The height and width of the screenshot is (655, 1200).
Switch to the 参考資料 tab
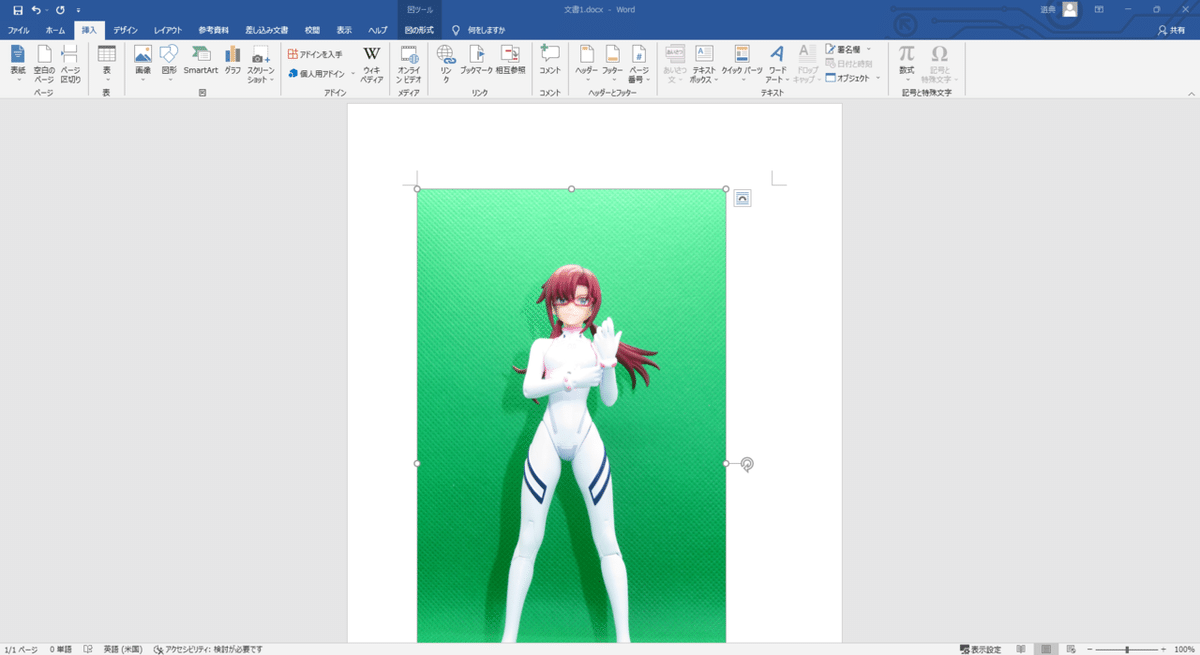pyautogui.click(x=211, y=31)
